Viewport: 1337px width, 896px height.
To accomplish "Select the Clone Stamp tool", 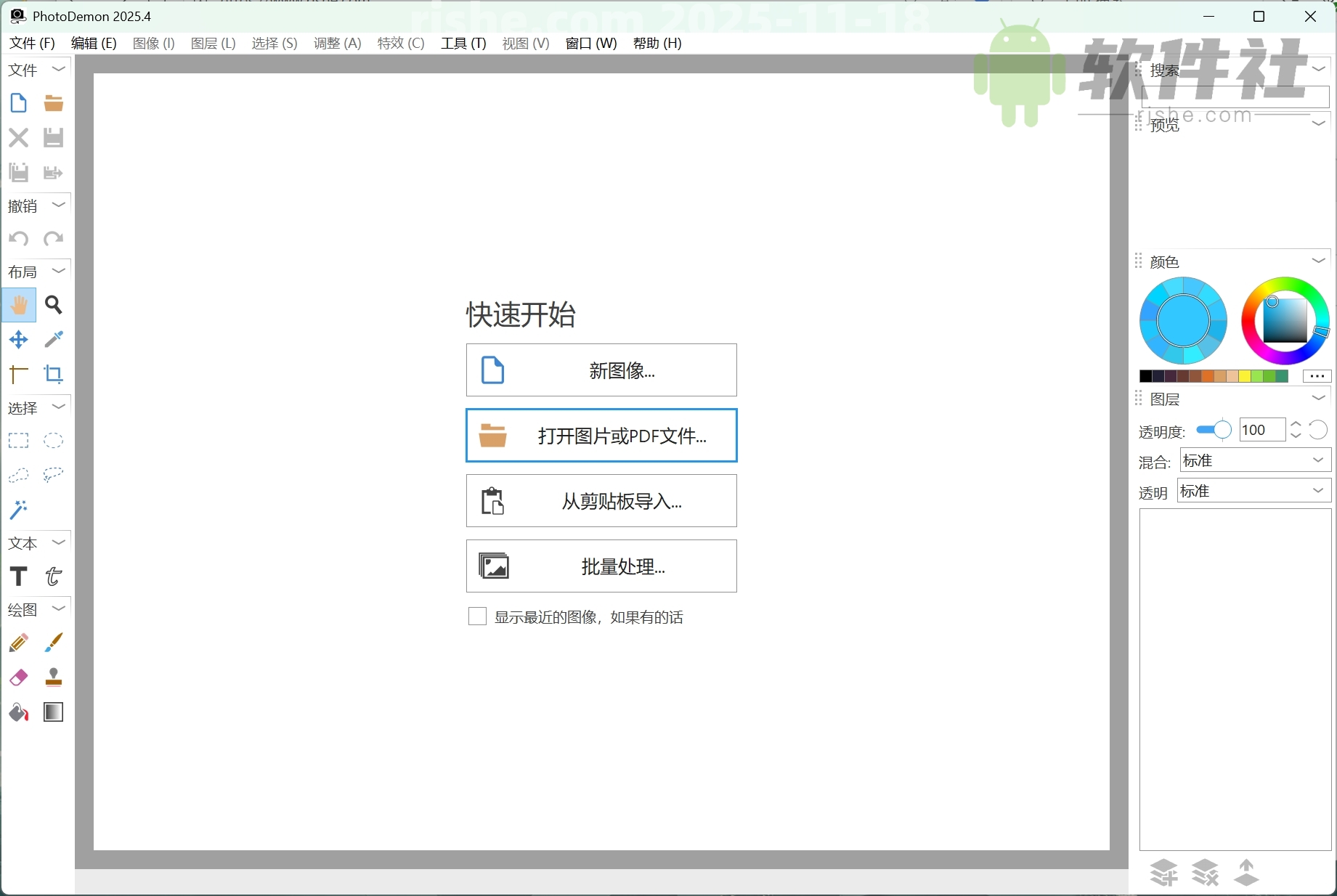I will tap(54, 677).
